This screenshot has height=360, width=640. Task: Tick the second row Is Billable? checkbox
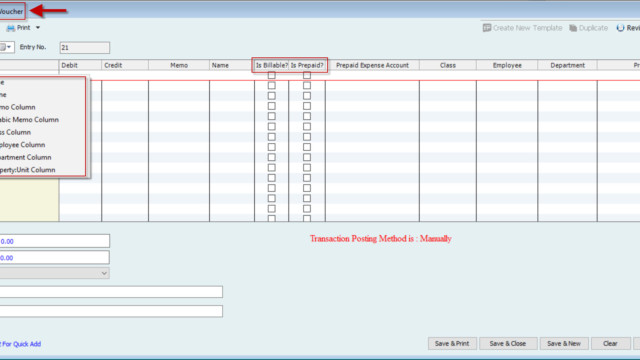(x=271, y=86)
